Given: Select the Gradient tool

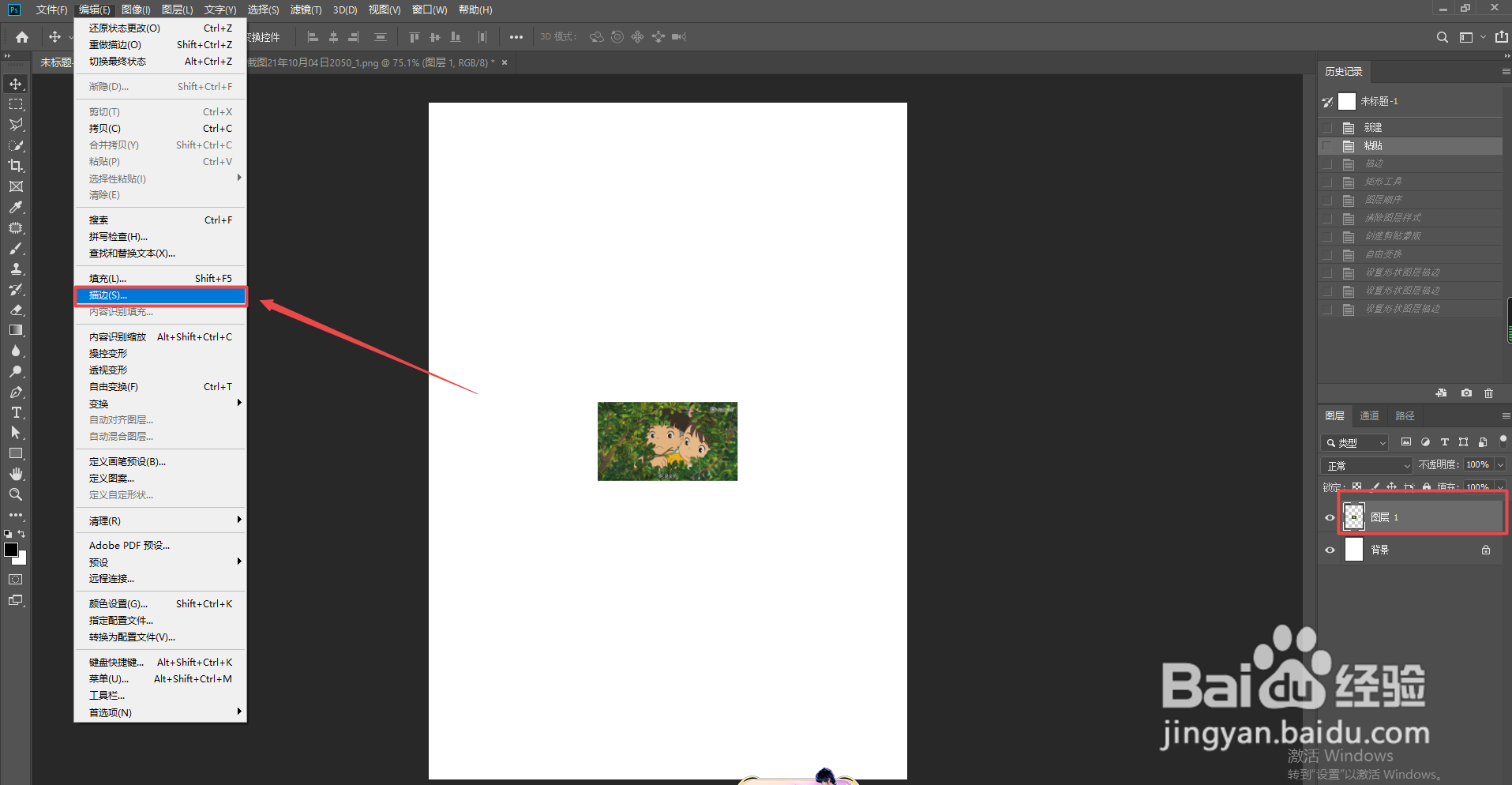Looking at the screenshot, I should (x=16, y=330).
